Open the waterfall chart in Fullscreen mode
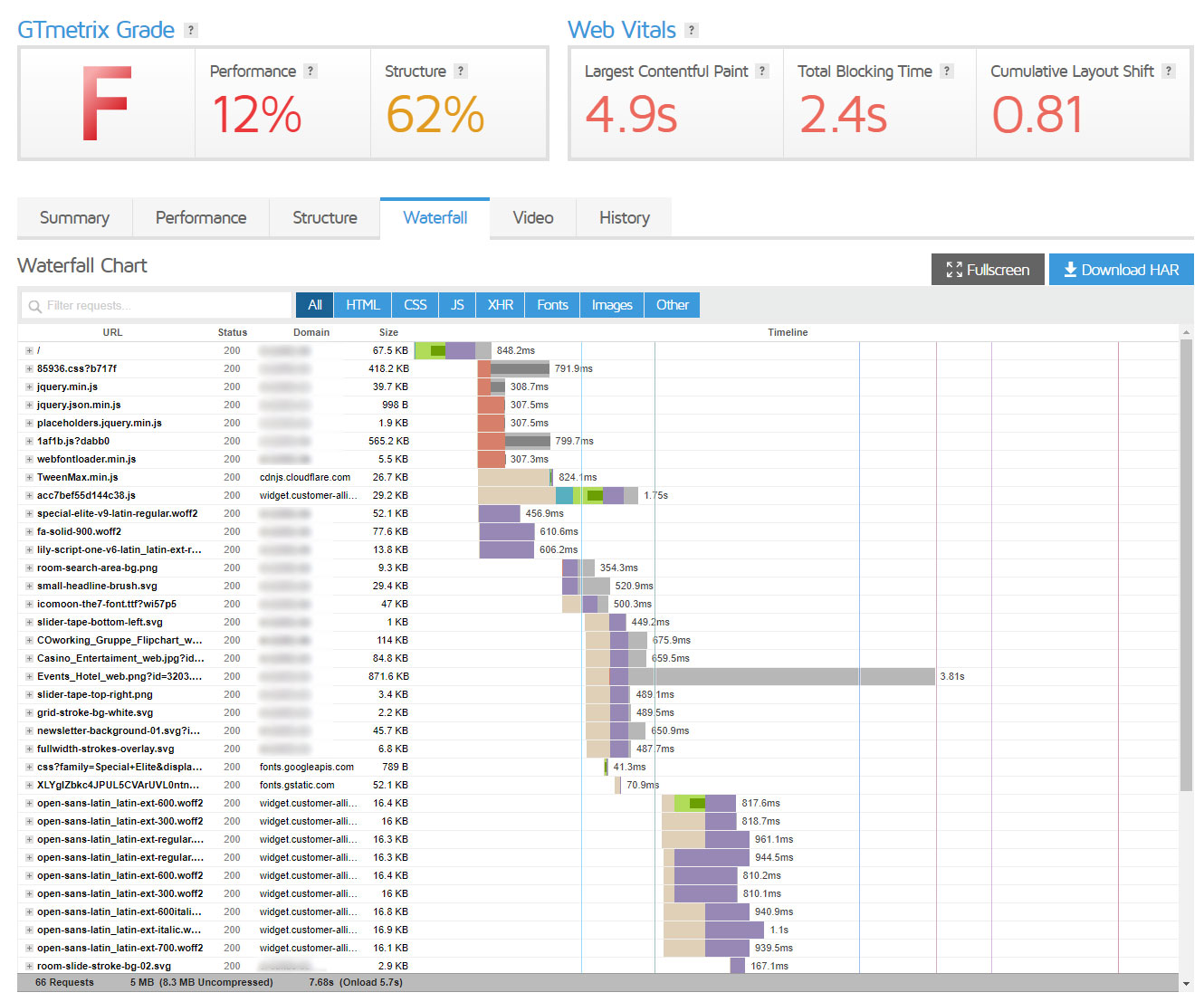Viewport: 1204px width, 1002px height. coord(988,269)
